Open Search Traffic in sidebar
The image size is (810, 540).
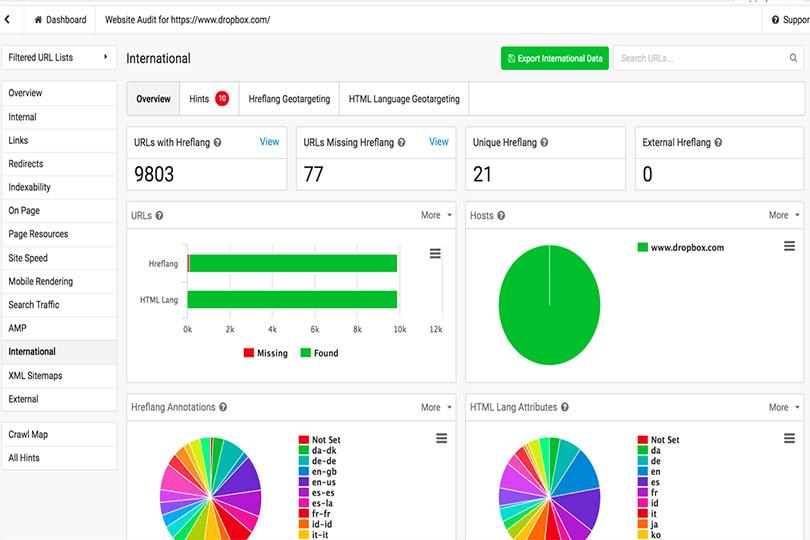coord(59,304)
